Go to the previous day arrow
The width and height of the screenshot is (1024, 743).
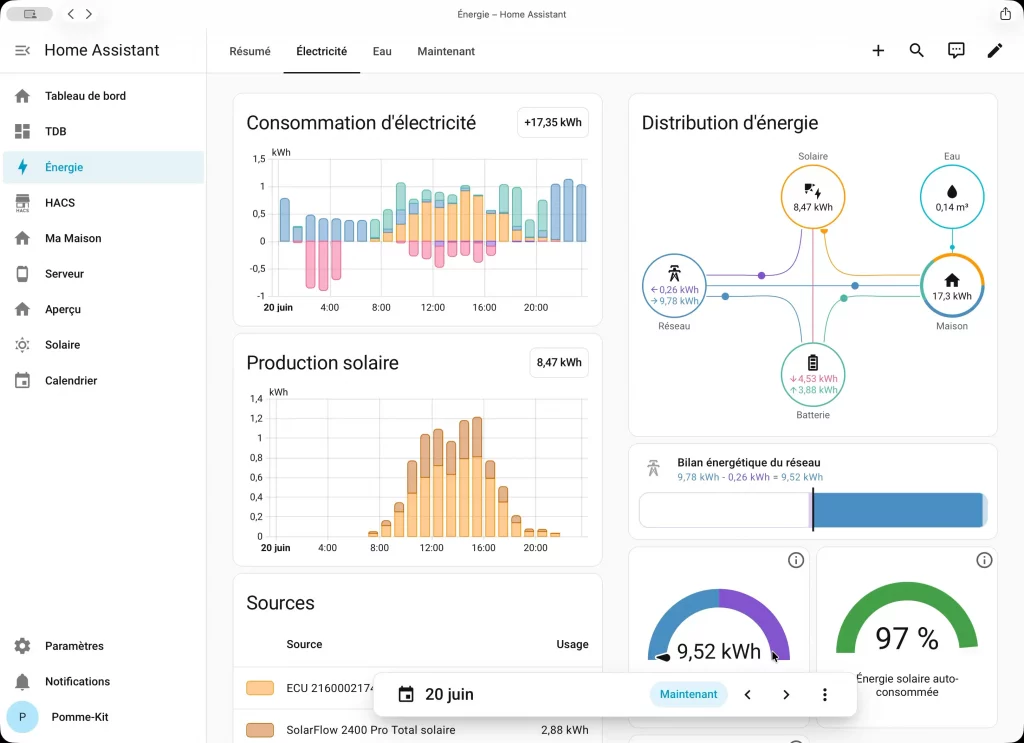click(748, 694)
